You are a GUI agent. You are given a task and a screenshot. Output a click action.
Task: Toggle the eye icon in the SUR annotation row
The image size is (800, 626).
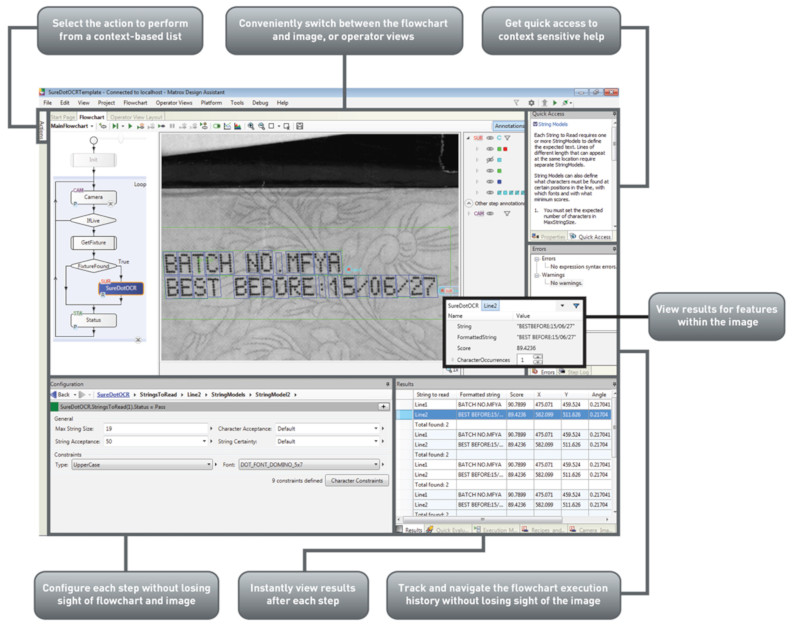point(490,138)
